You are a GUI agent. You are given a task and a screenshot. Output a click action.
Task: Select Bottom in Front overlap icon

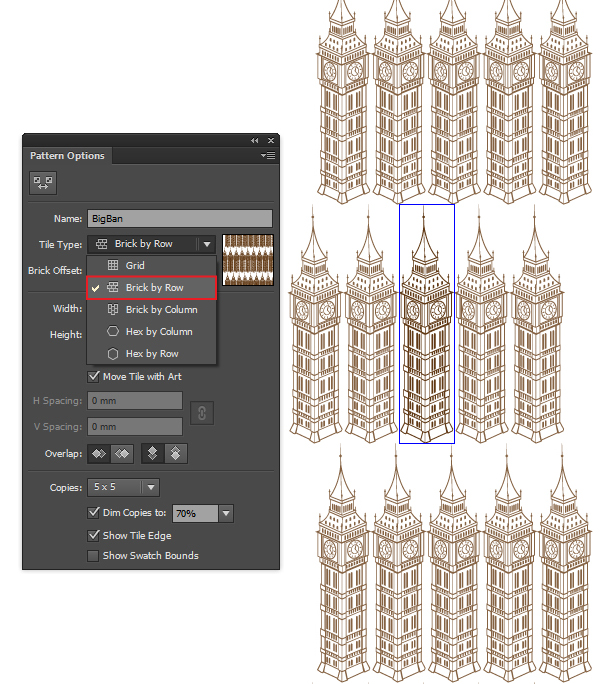(x=176, y=454)
